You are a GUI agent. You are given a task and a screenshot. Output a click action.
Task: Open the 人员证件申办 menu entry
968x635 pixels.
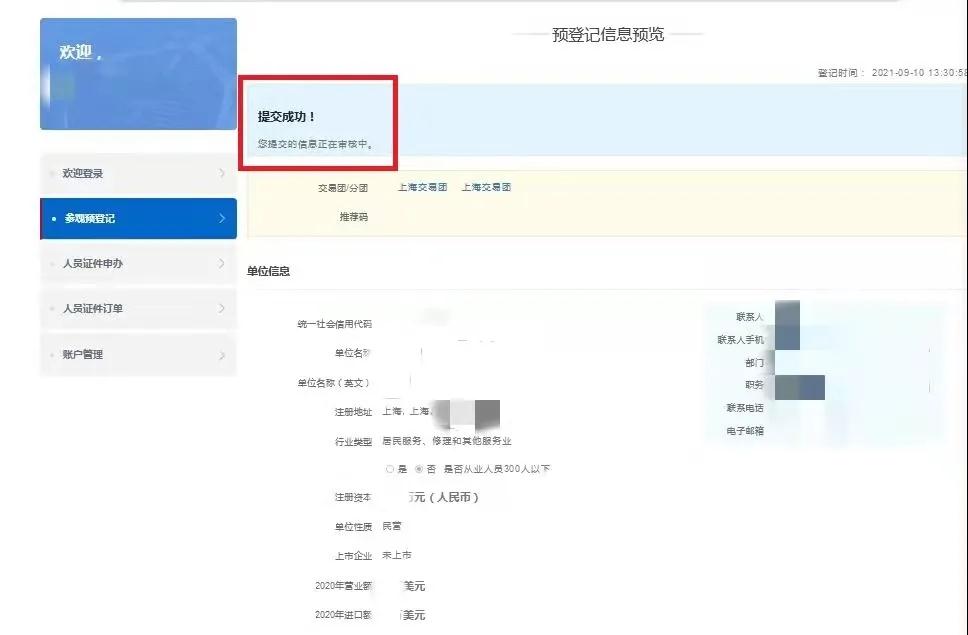[x=93, y=264]
